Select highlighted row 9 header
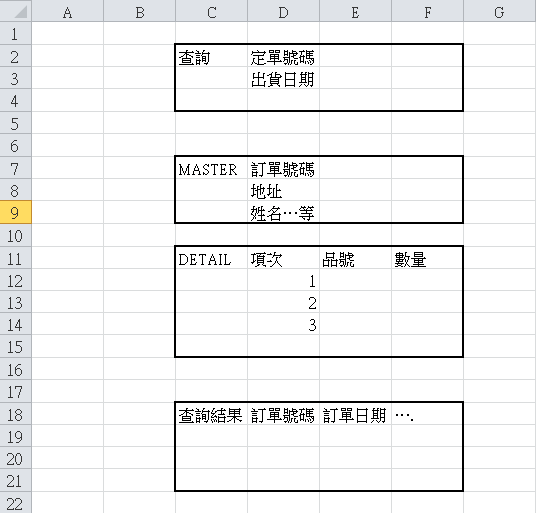The height and width of the screenshot is (513, 536). [x=16, y=213]
